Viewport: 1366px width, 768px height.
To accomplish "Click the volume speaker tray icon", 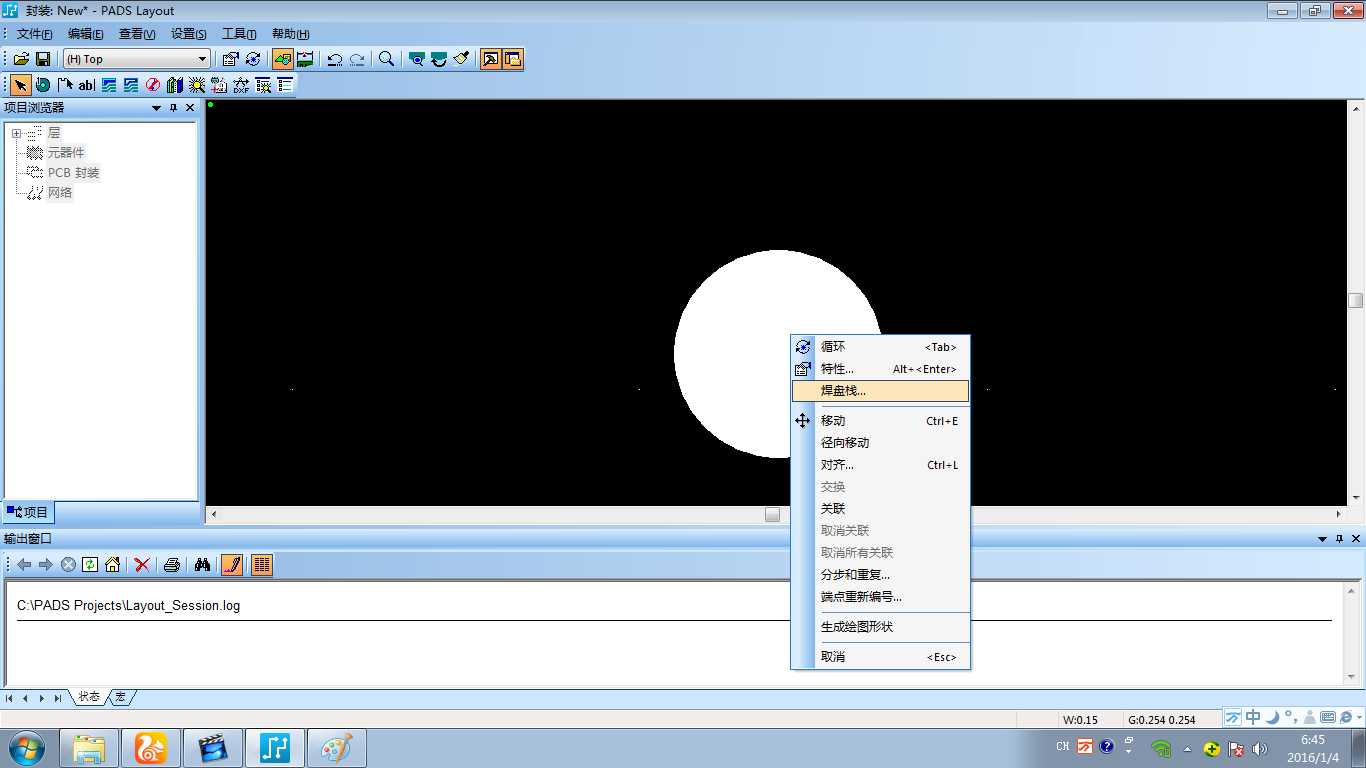I will coord(1259,749).
